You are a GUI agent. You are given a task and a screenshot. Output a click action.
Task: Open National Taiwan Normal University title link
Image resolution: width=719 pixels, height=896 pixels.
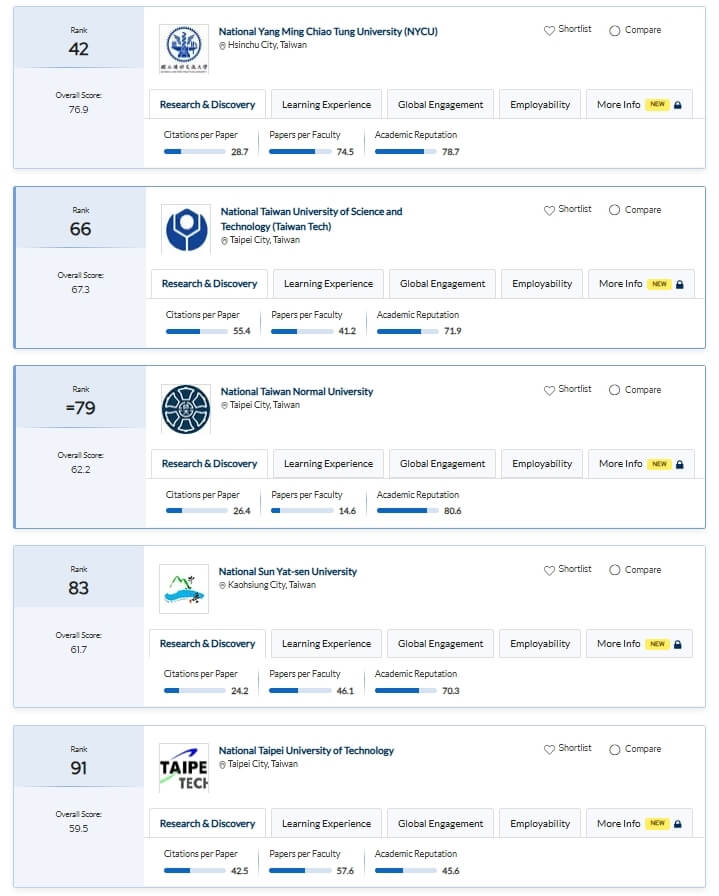297,391
